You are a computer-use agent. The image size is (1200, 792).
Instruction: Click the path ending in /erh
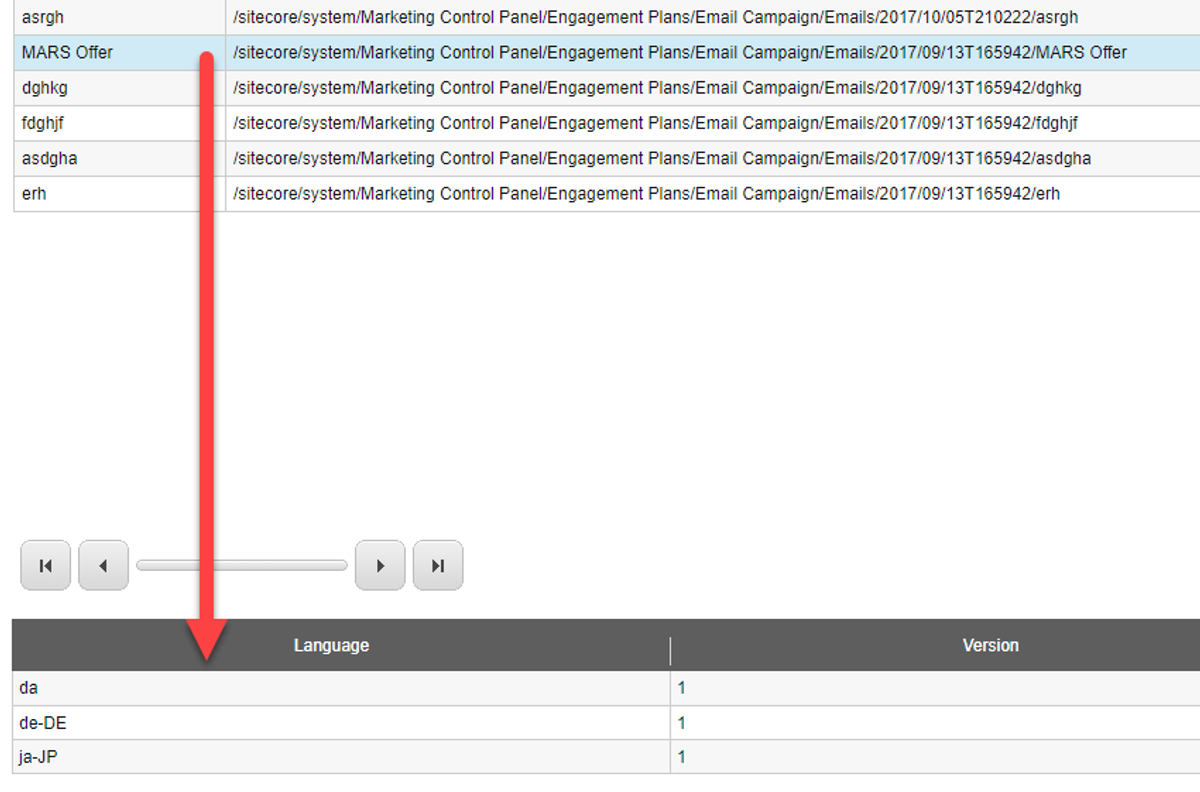click(x=646, y=194)
